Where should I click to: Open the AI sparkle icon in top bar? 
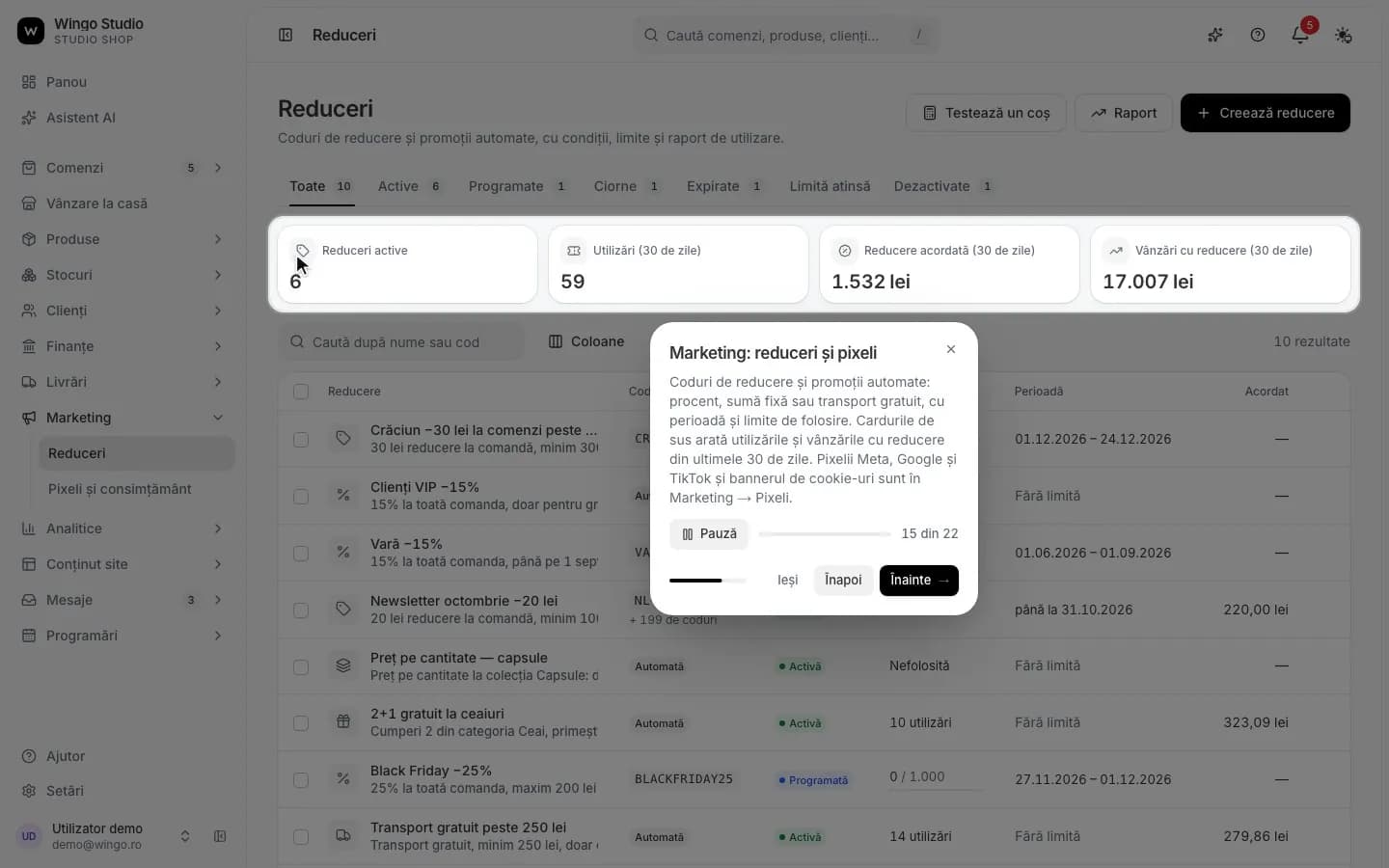1215,35
